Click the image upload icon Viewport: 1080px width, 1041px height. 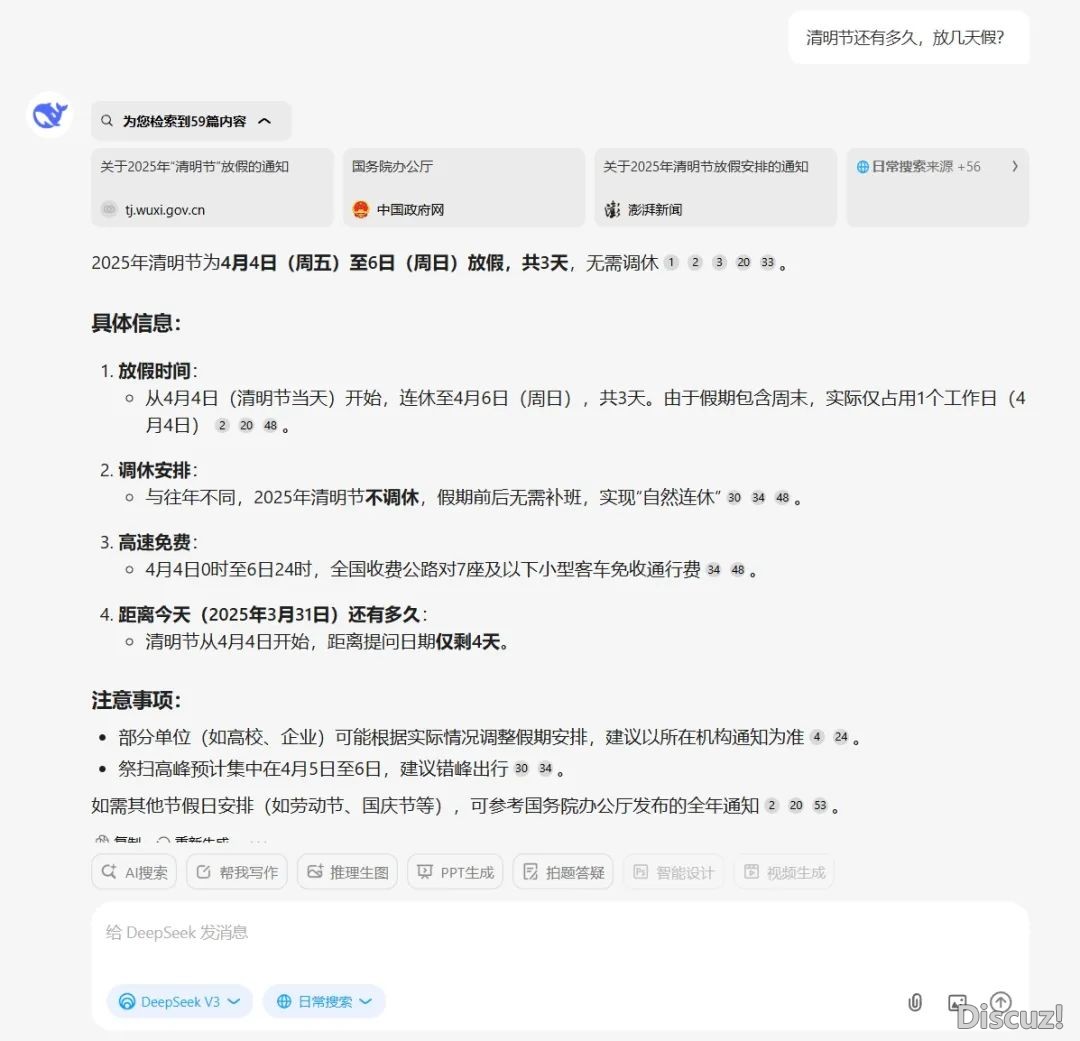(957, 1002)
